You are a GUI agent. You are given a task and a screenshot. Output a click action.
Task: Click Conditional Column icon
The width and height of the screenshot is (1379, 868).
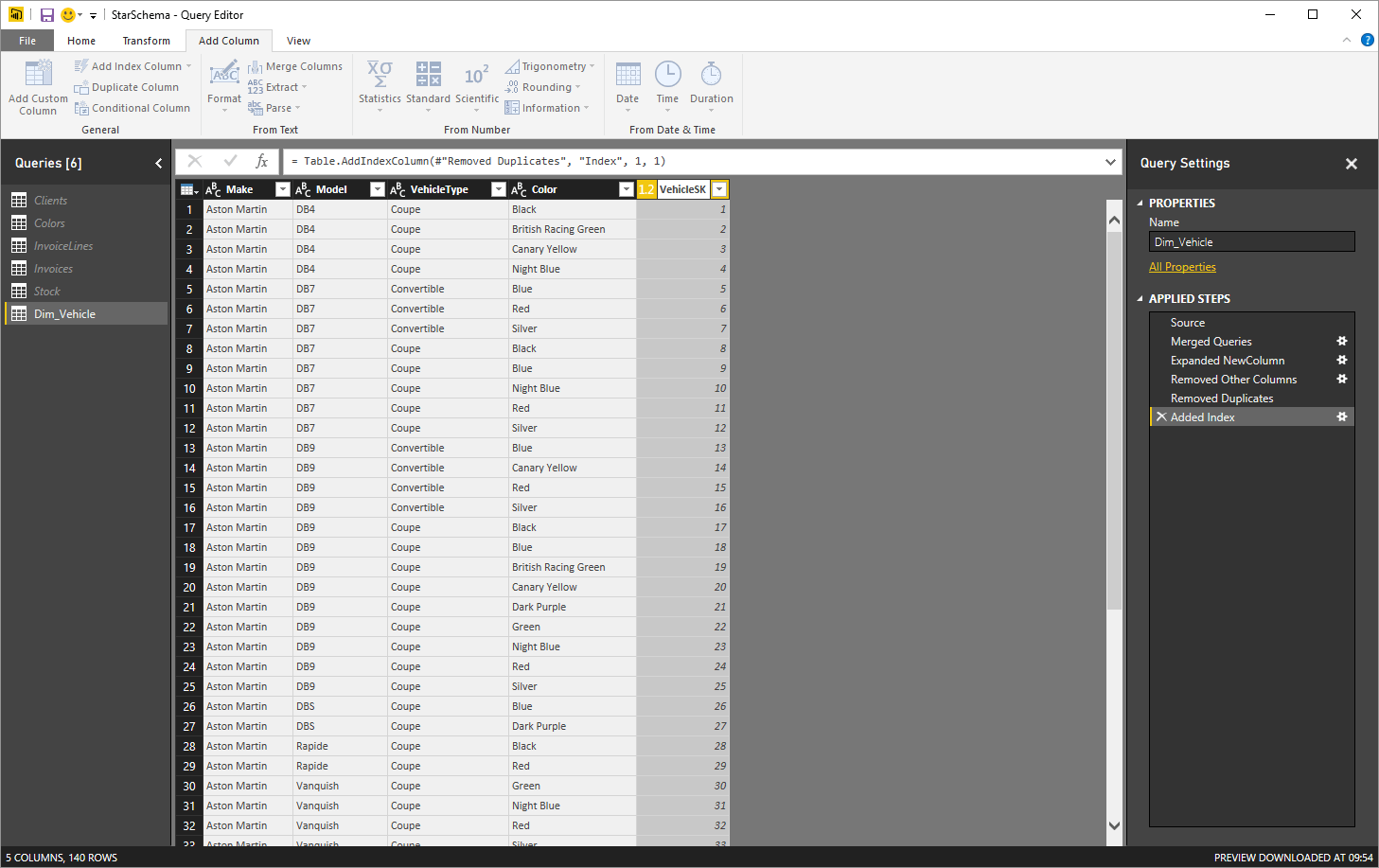coord(81,108)
